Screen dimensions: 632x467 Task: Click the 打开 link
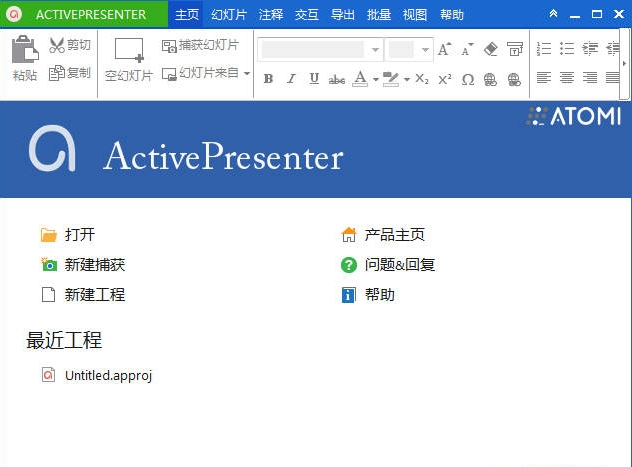(x=68, y=235)
